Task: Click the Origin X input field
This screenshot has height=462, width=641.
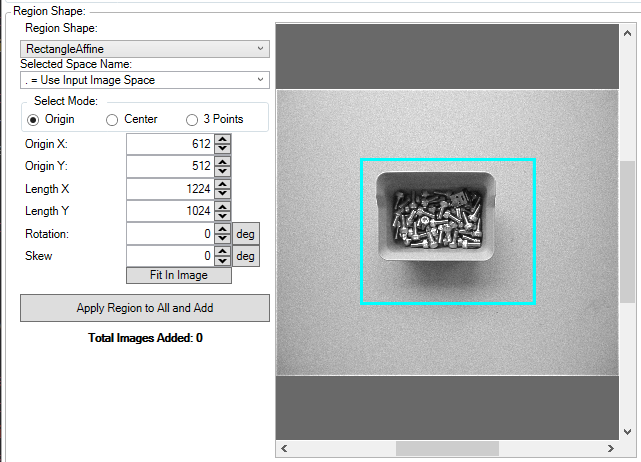Action: pos(169,145)
